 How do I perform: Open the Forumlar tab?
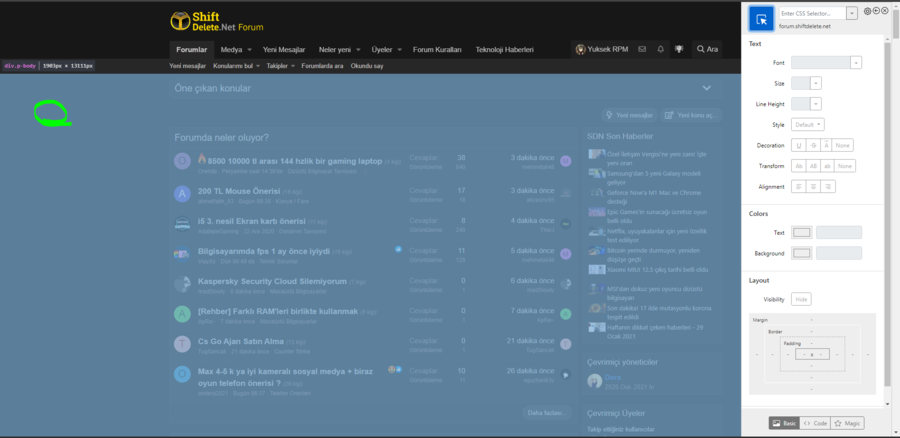[192, 50]
